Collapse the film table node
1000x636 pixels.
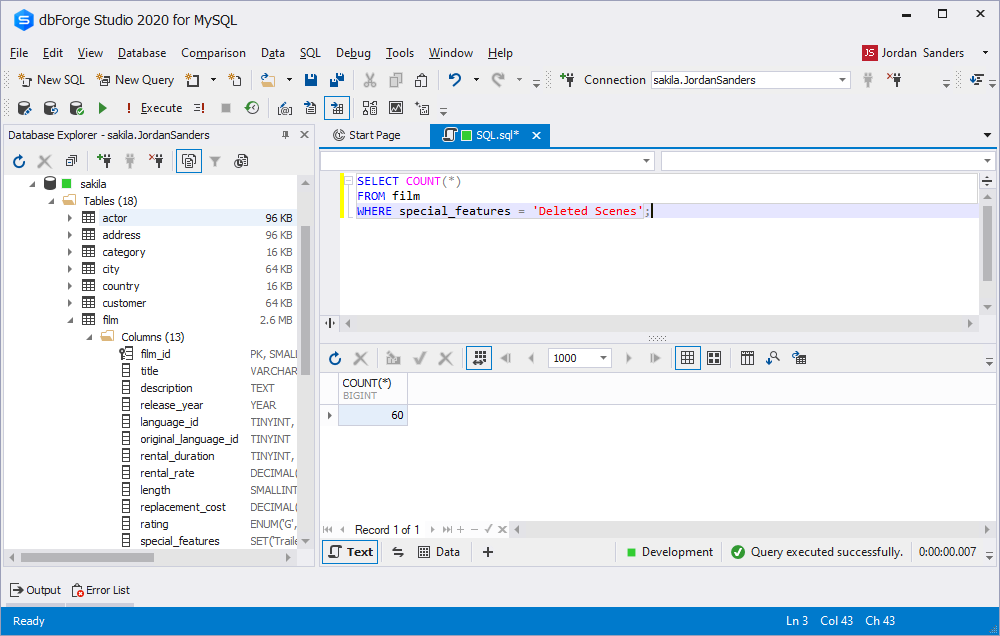point(70,320)
